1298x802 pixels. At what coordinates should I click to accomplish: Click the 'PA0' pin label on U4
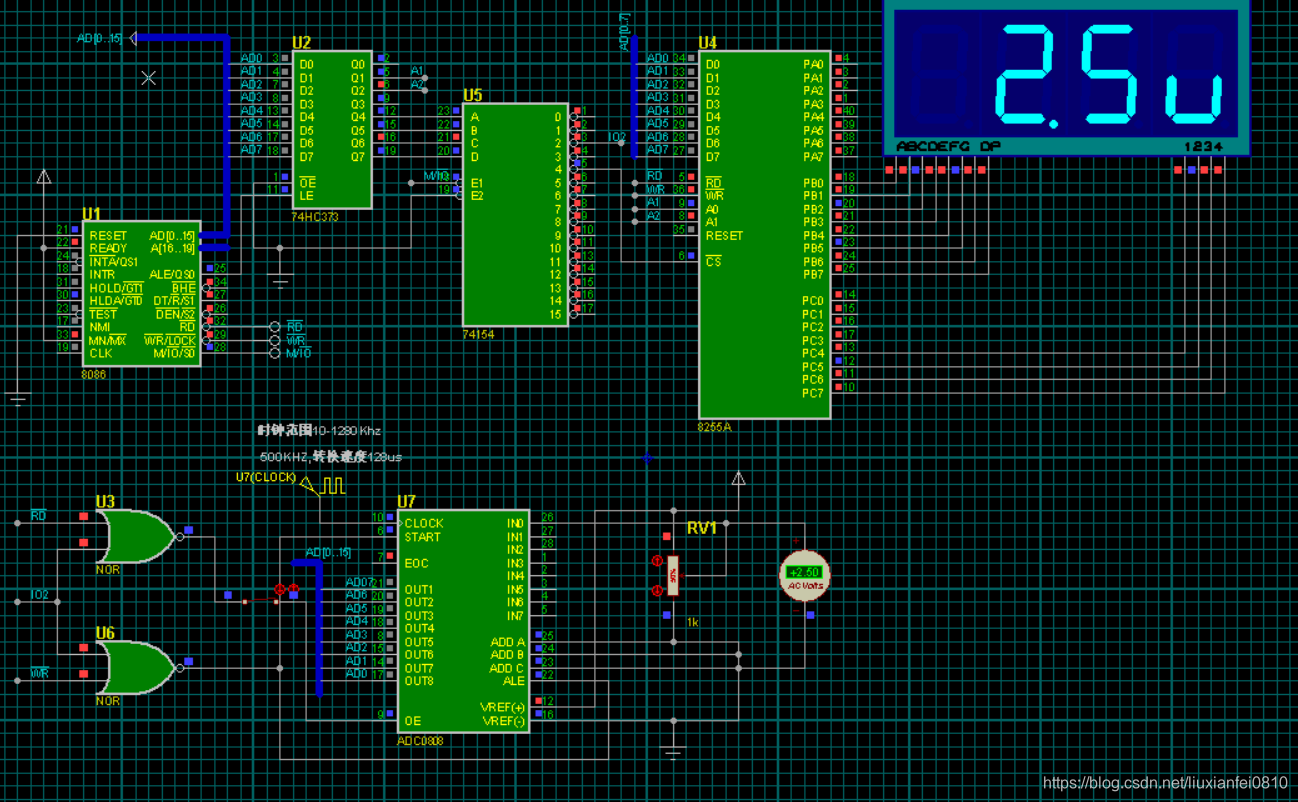click(x=813, y=64)
